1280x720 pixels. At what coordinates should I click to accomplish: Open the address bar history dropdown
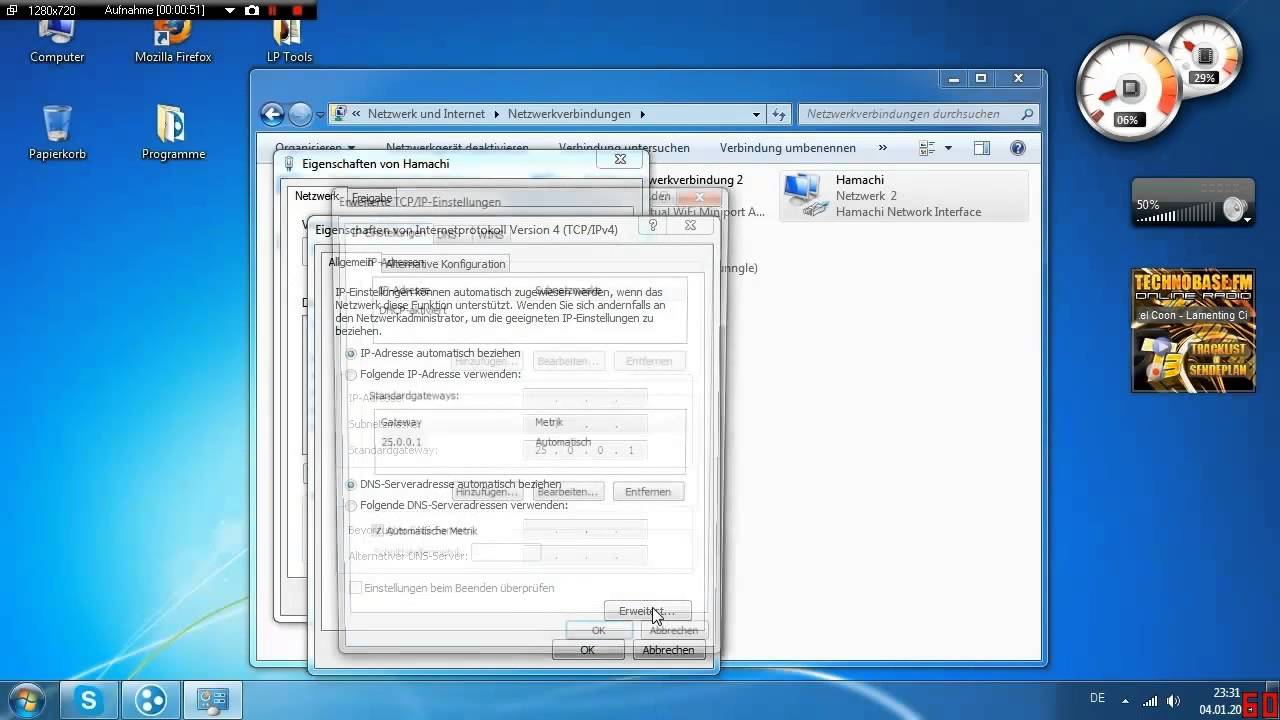[757, 114]
